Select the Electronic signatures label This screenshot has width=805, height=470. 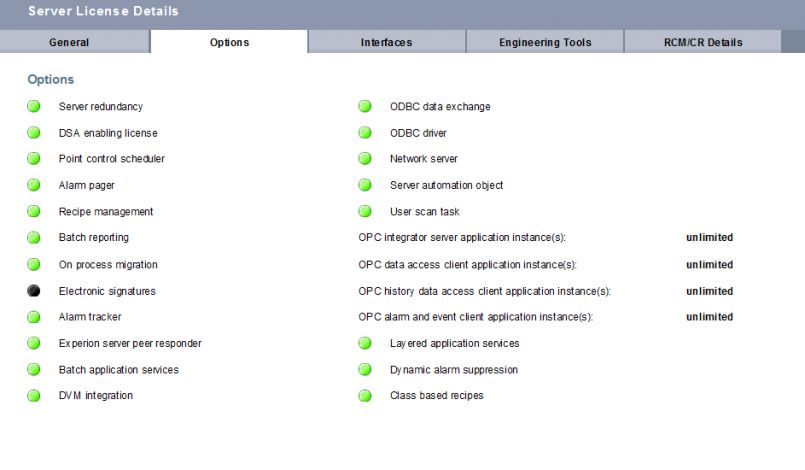(107, 291)
